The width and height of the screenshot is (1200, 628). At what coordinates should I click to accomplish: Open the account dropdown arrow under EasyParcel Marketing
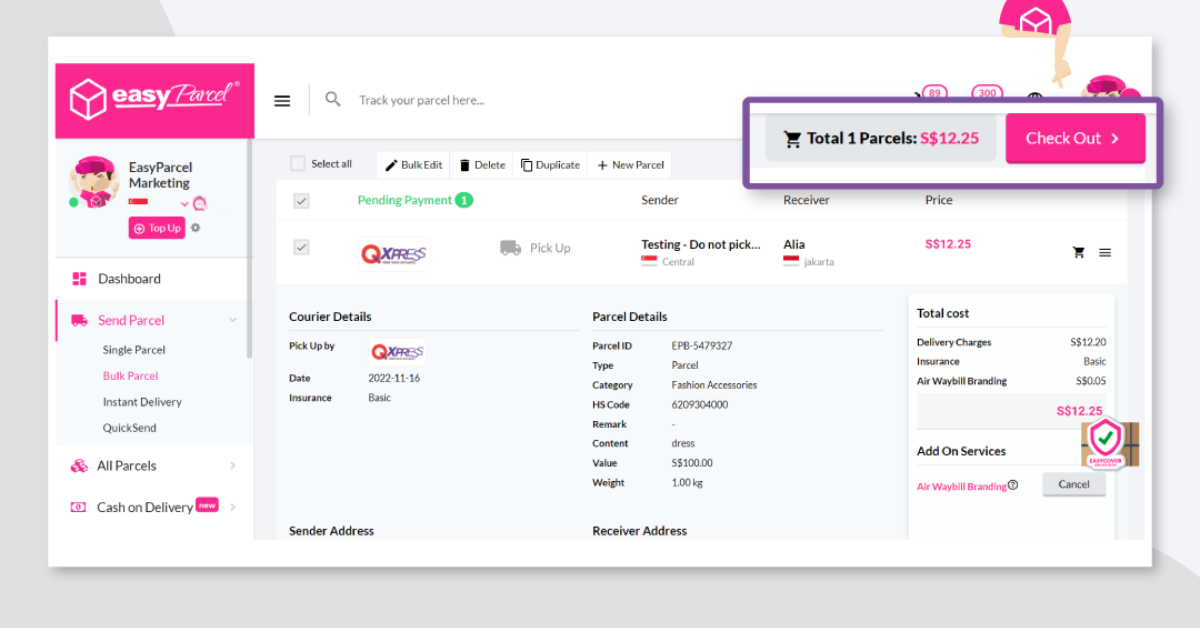[x=184, y=204]
